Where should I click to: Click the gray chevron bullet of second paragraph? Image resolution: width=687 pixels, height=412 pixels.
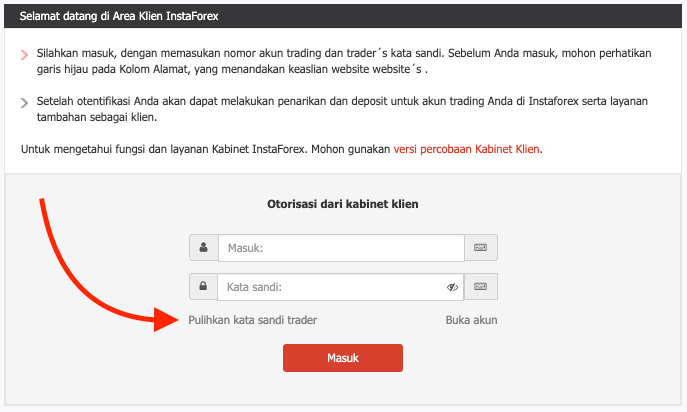coord(24,103)
